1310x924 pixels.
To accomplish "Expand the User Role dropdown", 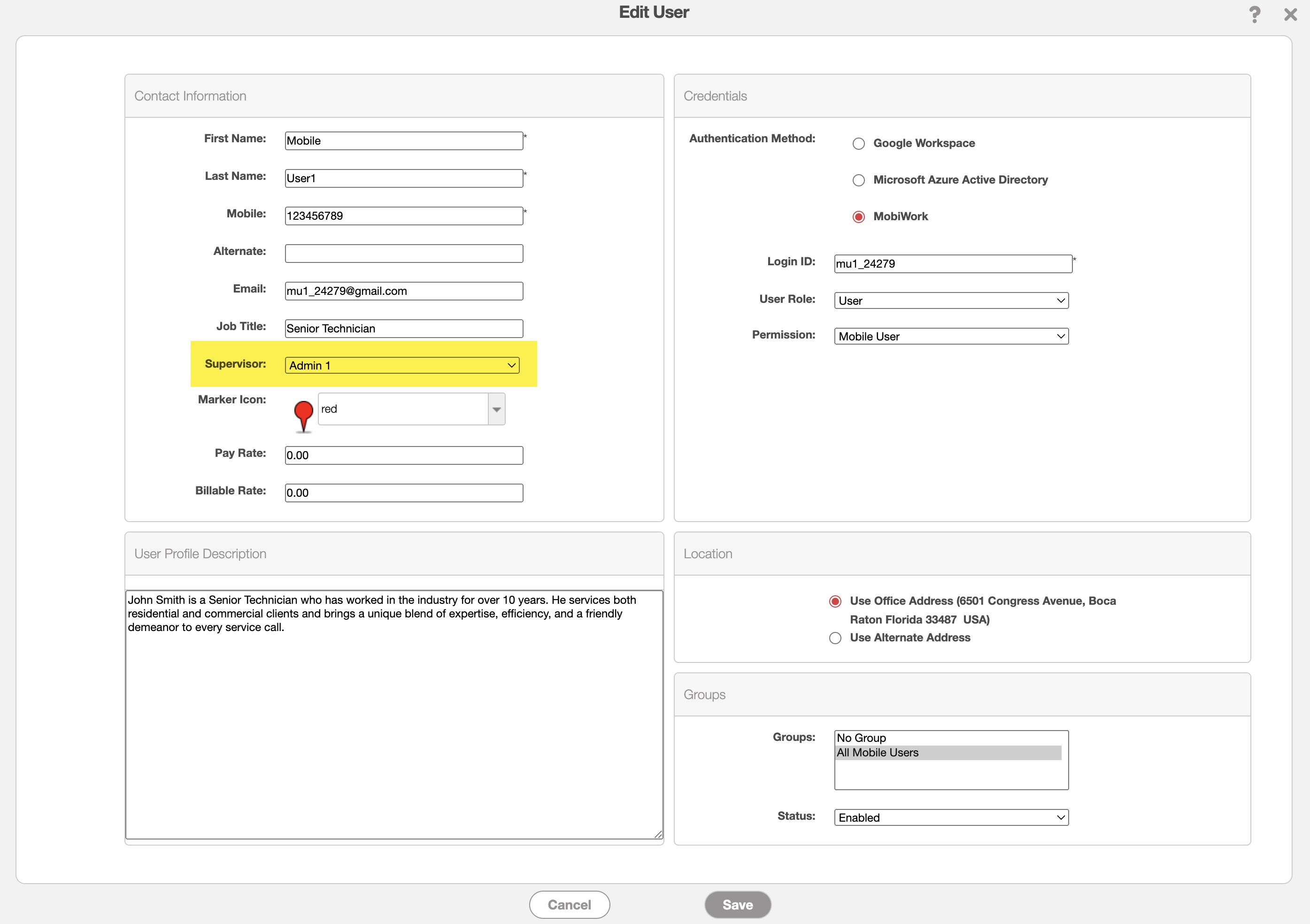I will 950,300.
